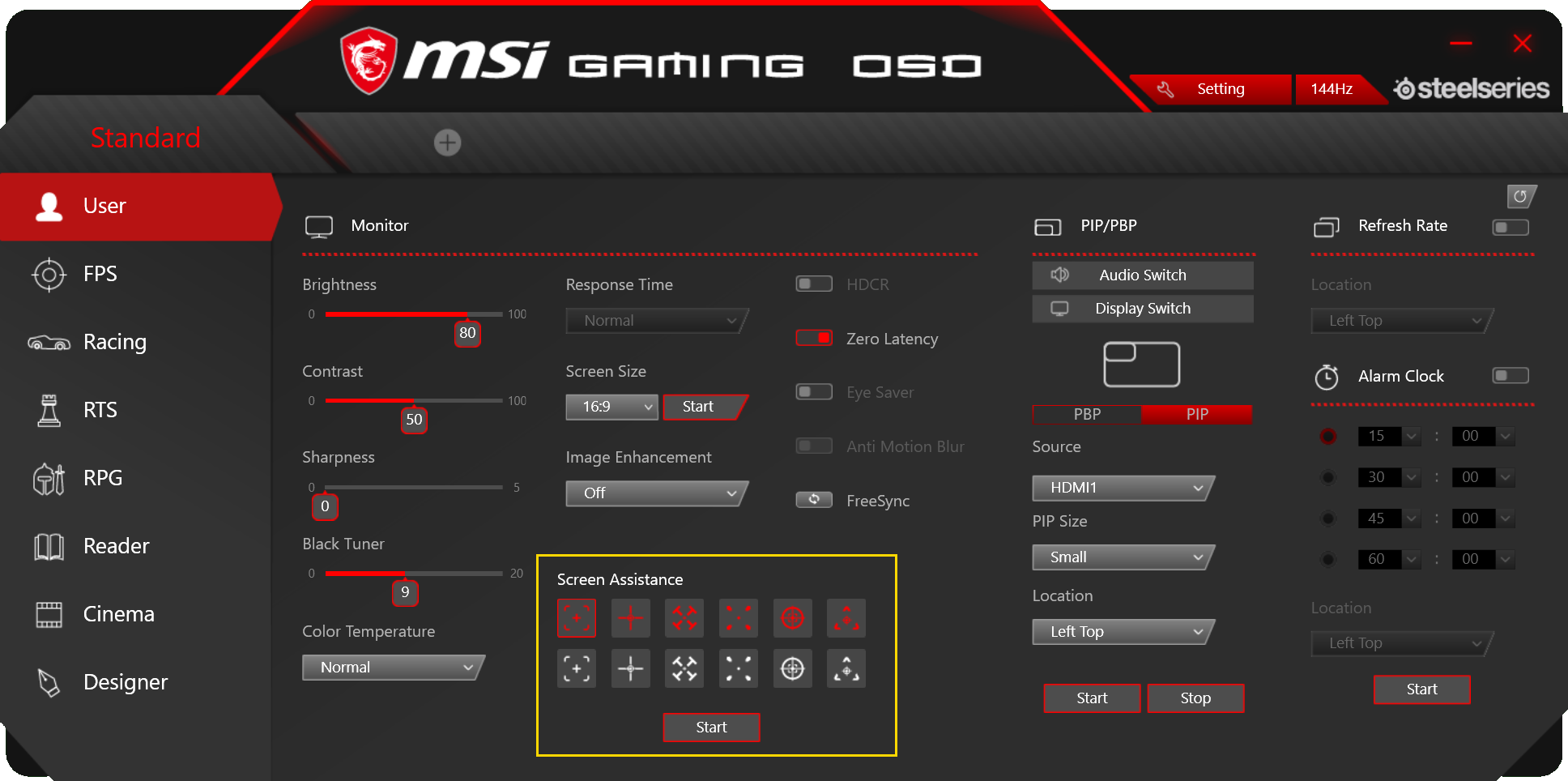Open the Alarm Clock Location dropdown

click(1402, 643)
